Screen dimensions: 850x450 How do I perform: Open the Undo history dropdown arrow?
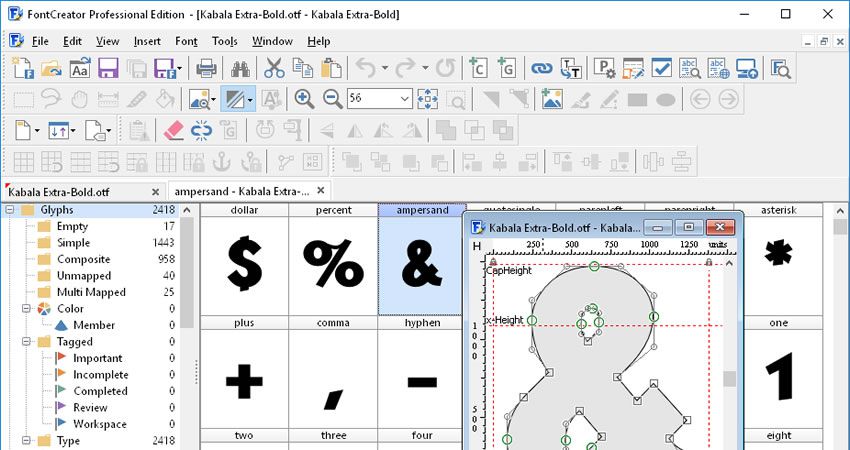click(385, 68)
